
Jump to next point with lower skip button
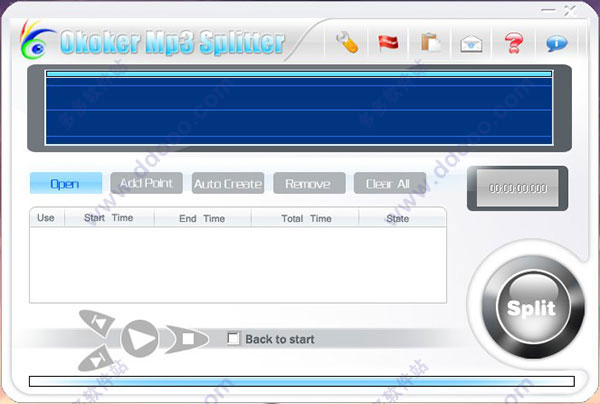click(x=97, y=358)
